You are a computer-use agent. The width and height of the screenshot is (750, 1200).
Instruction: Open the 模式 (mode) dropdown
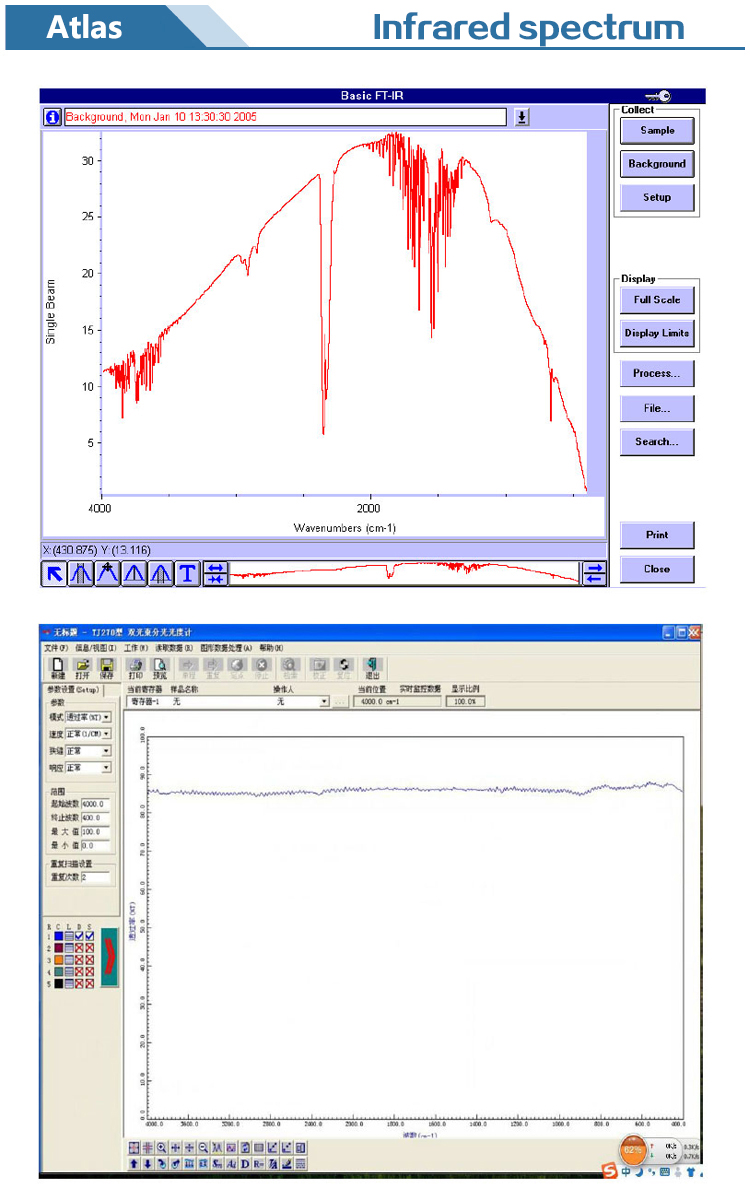pyautogui.click(x=106, y=717)
